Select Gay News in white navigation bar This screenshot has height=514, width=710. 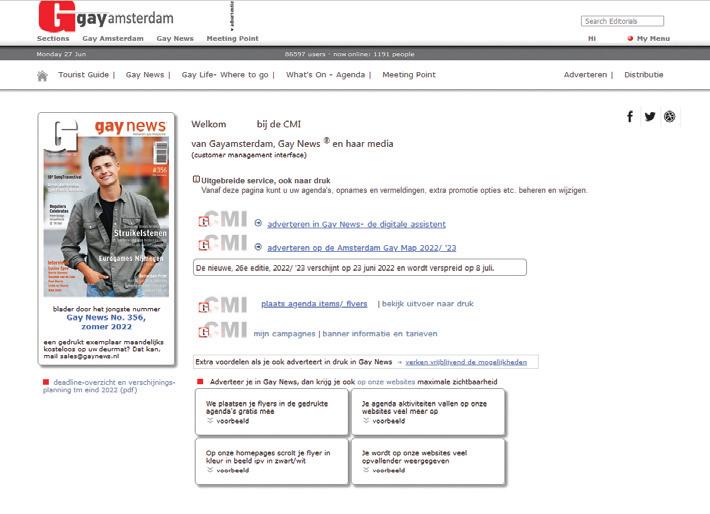(x=145, y=75)
